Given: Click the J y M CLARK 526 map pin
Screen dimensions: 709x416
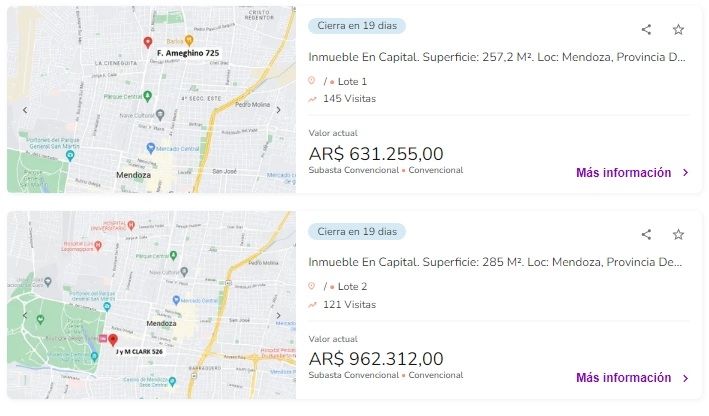Looking at the screenshot, I should pyautogui.click(x=113, y=340).
